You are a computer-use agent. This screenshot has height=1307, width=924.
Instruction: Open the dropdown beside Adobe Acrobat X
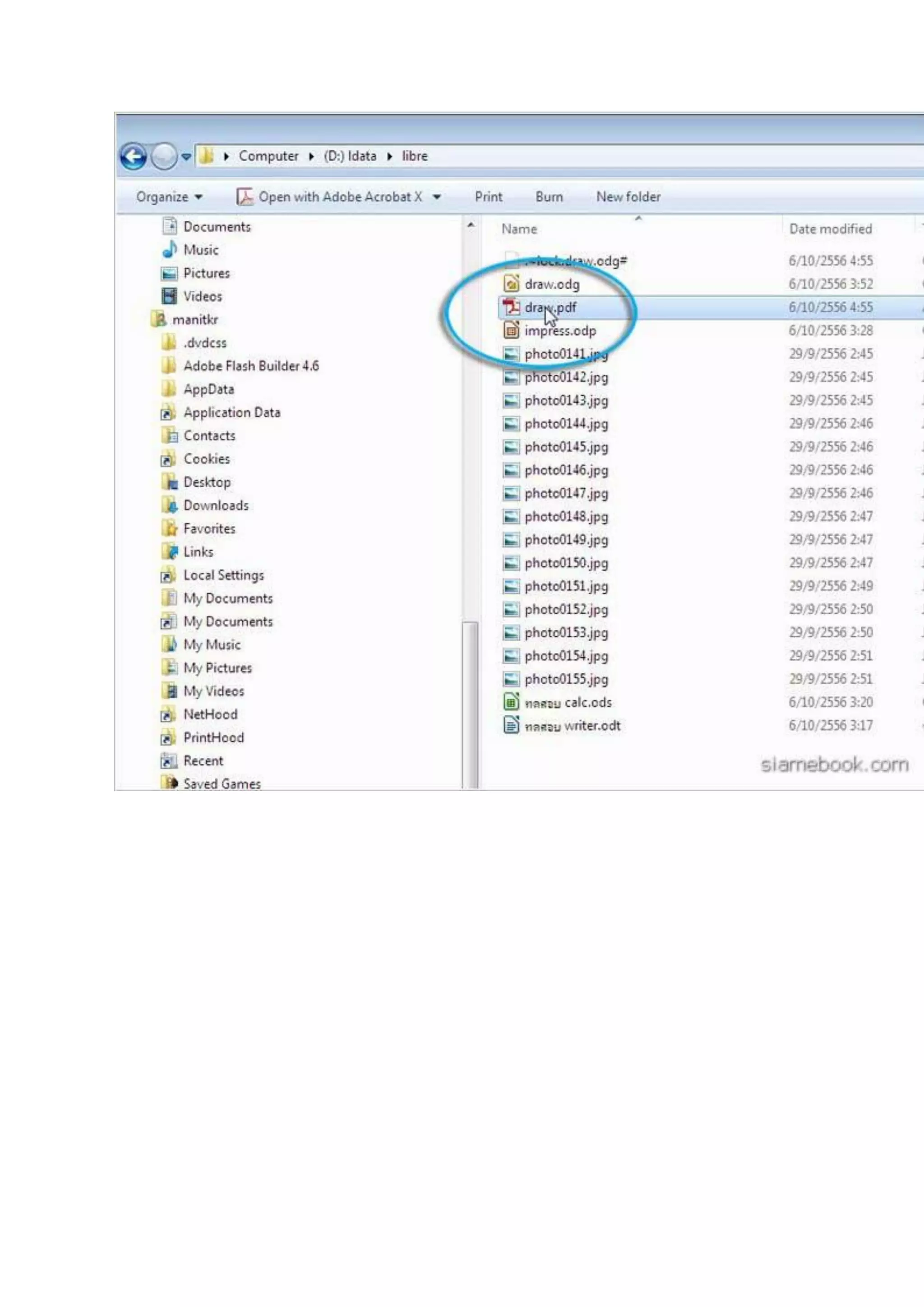point(436,197)
